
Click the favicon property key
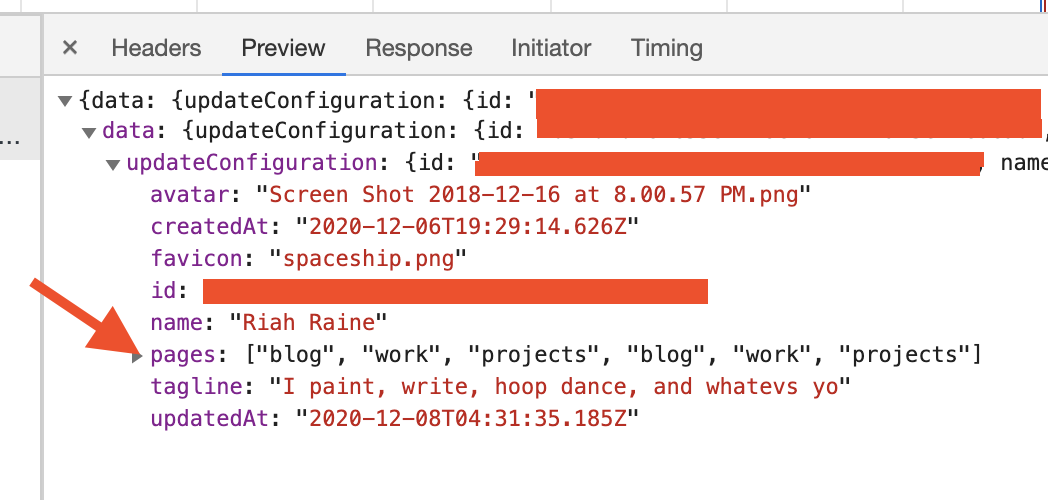coord(196,259)
